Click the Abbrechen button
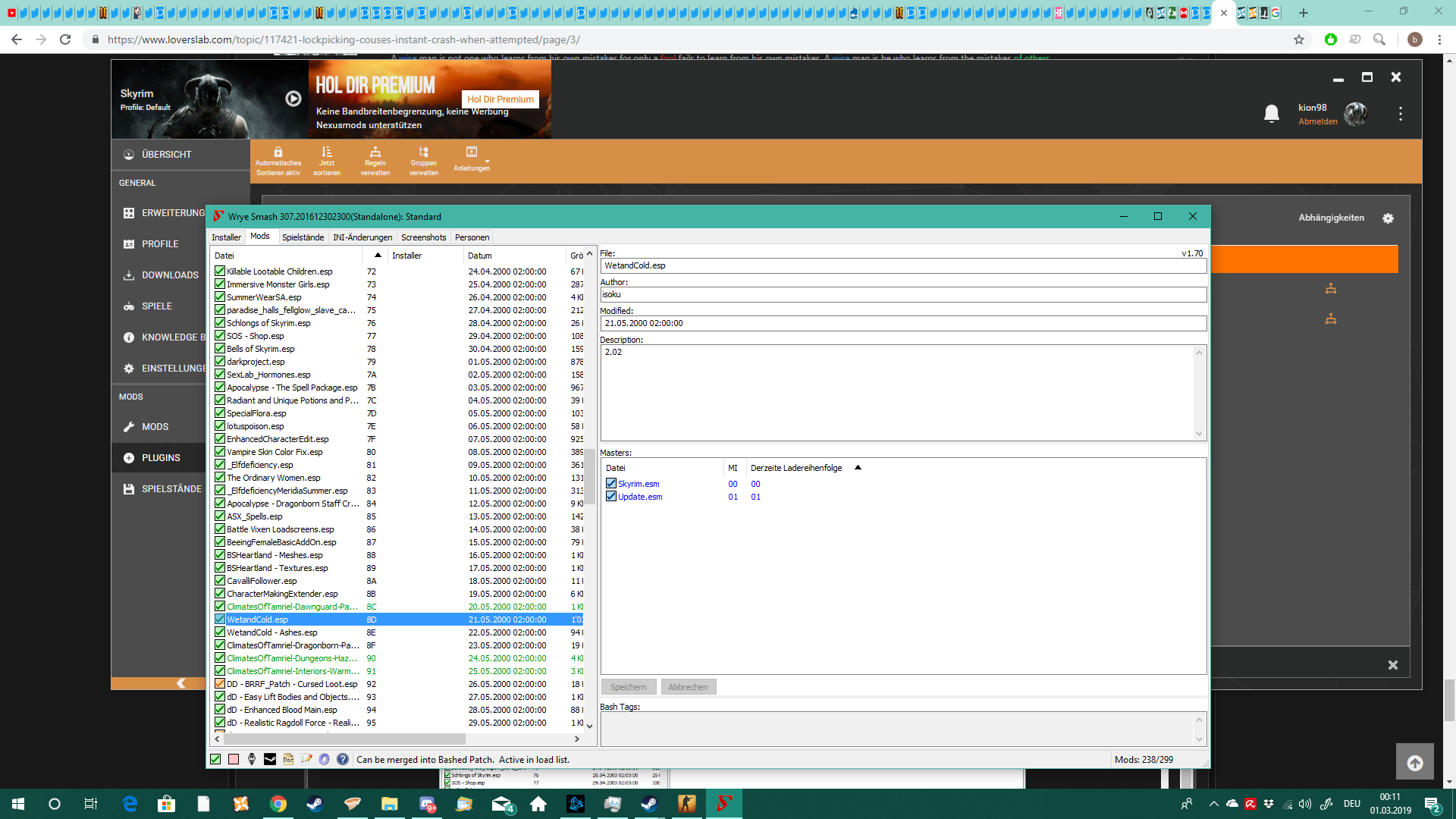This screenshot has height=819, width=1456. 688,687
